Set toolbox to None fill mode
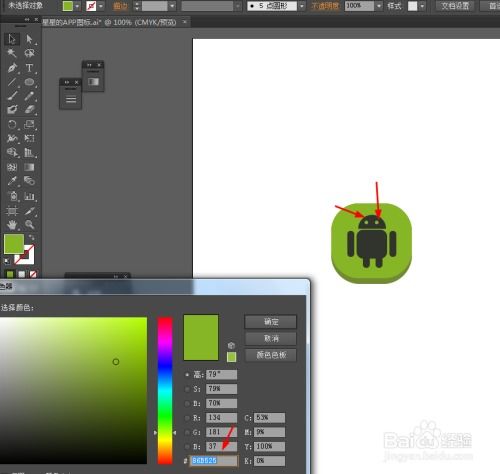 point(33,274)
